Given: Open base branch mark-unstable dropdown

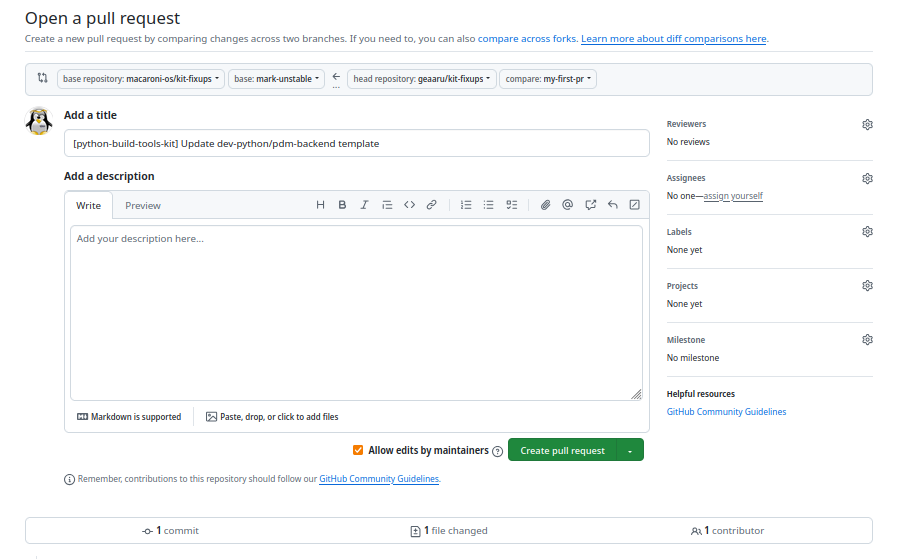Looking at the screenshot, I should coord(276,79).
